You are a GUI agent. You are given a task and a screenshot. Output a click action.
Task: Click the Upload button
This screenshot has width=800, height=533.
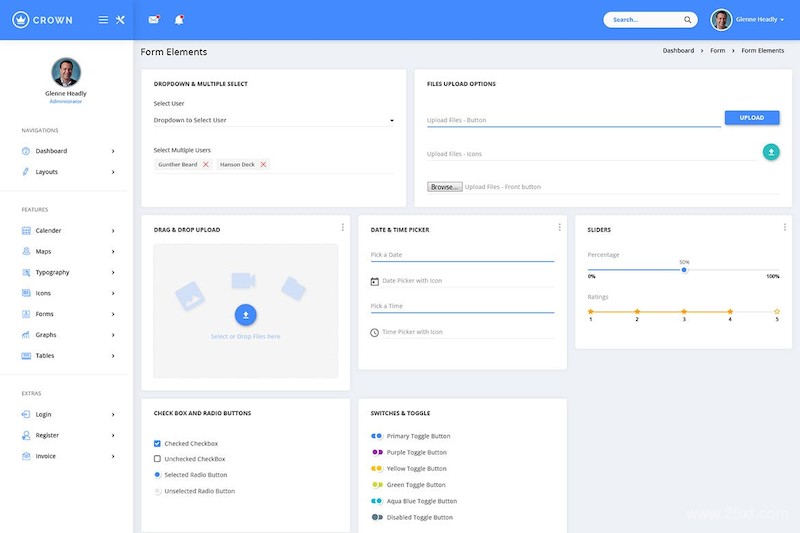click(752, 118)
